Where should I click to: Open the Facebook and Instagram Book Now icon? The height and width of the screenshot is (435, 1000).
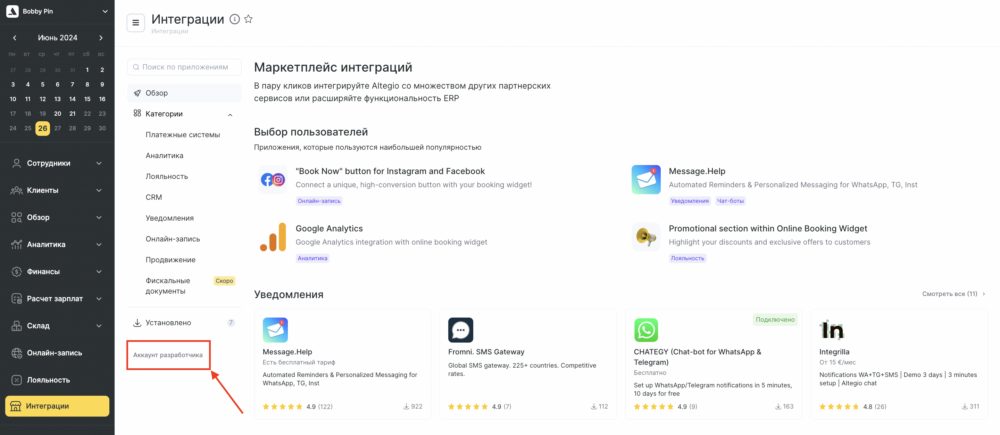click(272, 180)
